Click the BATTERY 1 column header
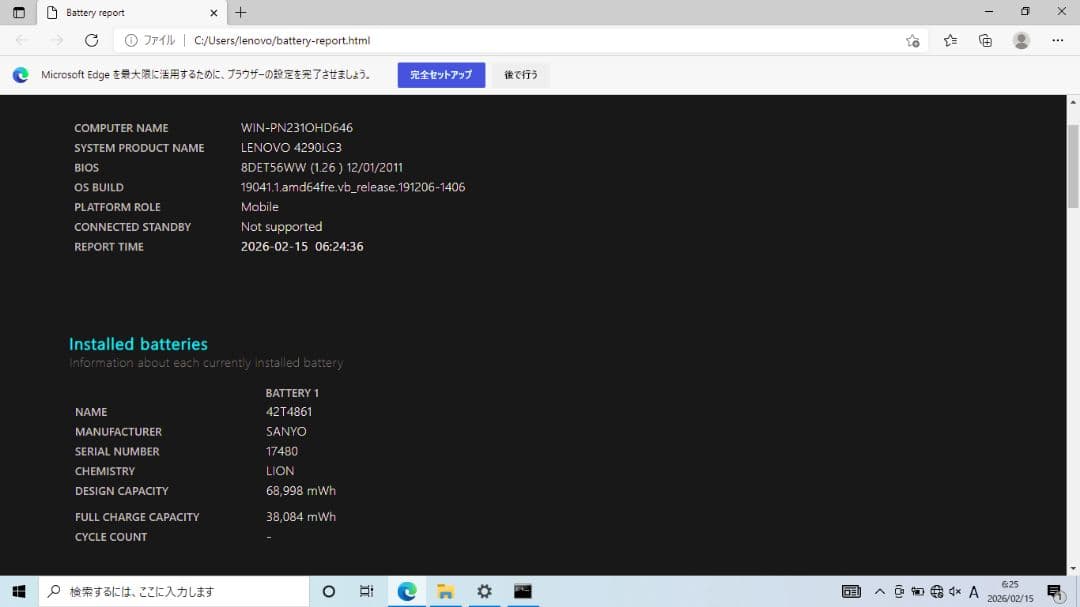The width and height of the screenshot is (1080, 607). point(292,393)
